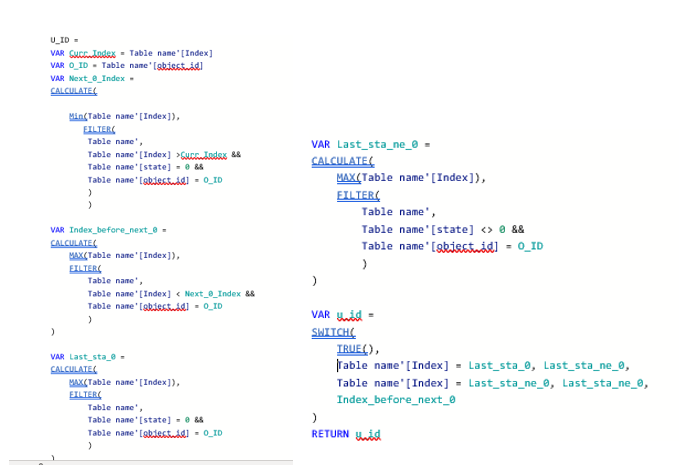Click the 'TRUE(),' line
The height and width of the screenshot is (470, 679).
(358, 349)
